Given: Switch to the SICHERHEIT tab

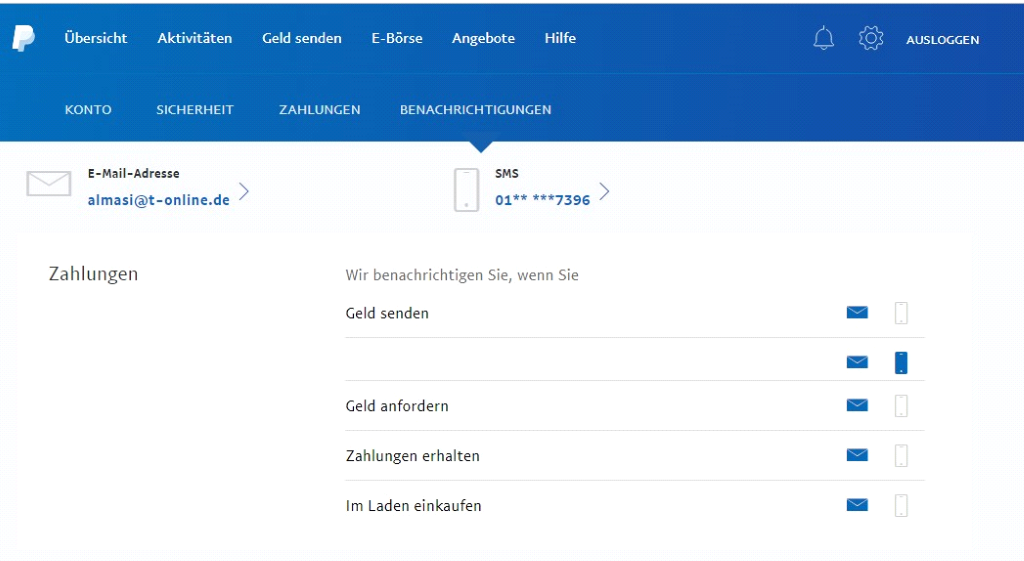Looking at the screenshot, I should pos(195,110).
